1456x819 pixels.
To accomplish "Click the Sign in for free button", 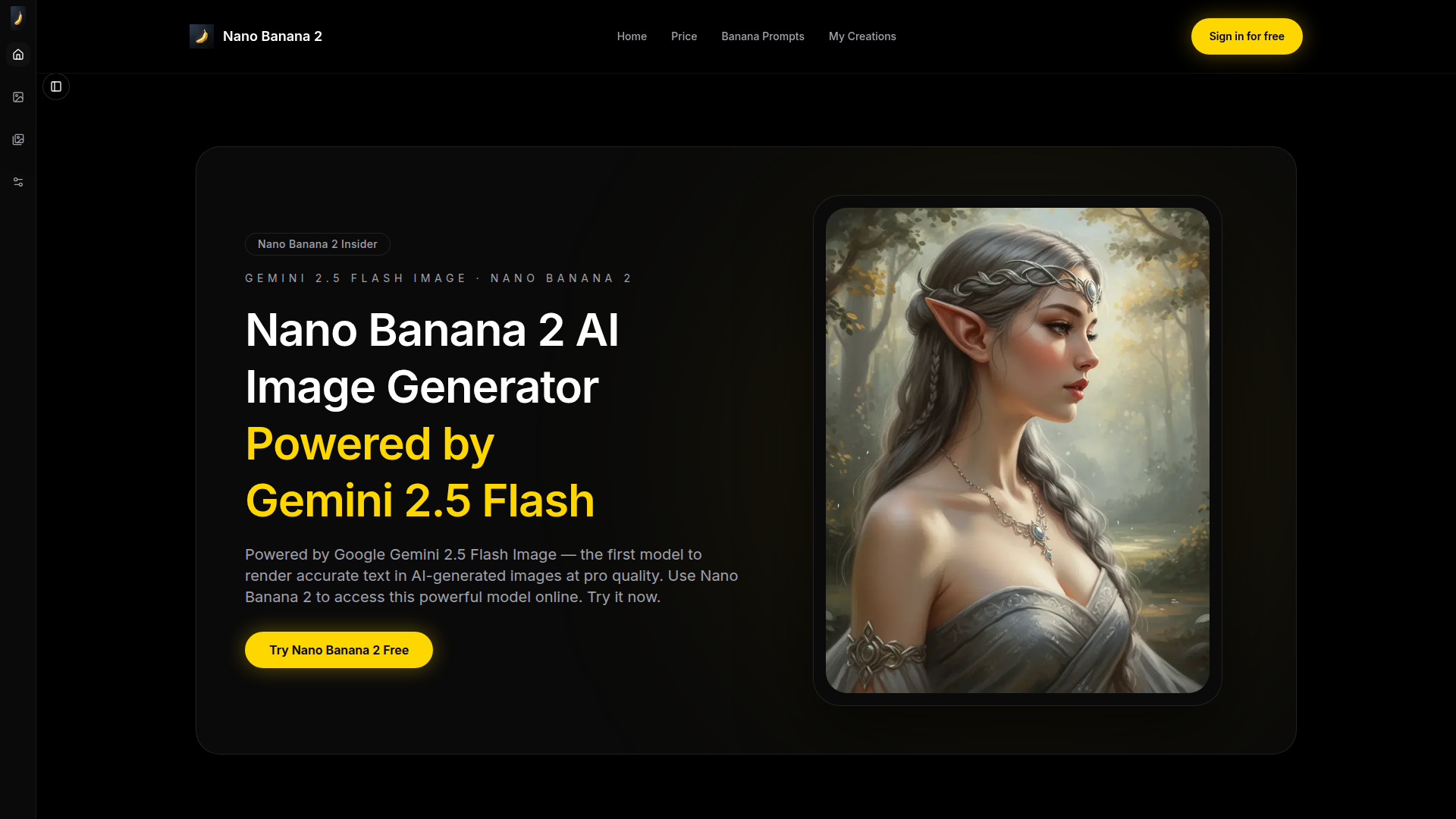I will tap(1247, 36).
